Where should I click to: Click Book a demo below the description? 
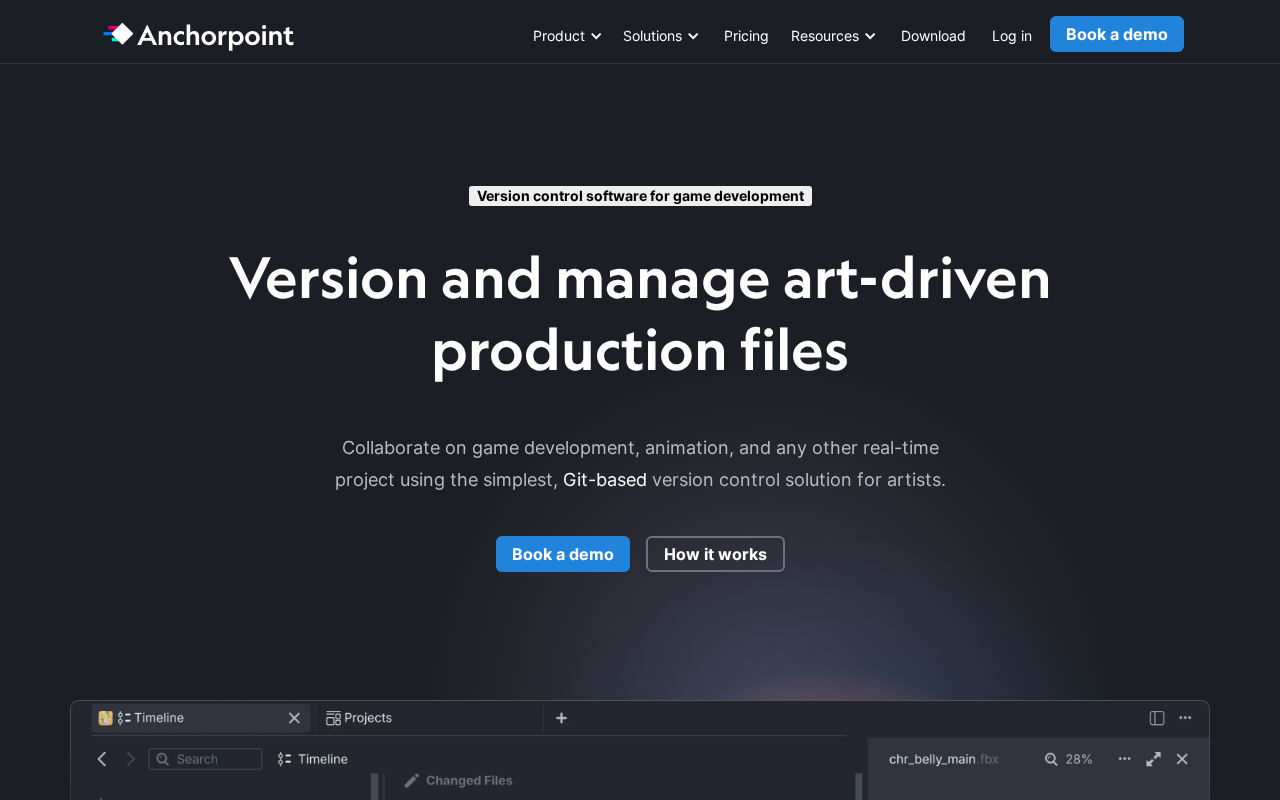(x=563, y=554)
